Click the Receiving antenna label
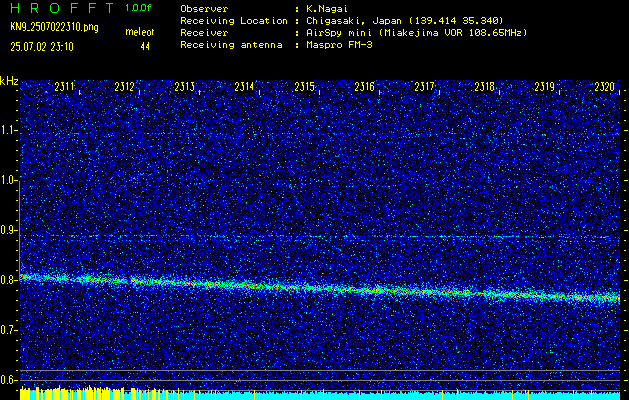Viewport: 629px width, 400px height. tap(231, 45)
